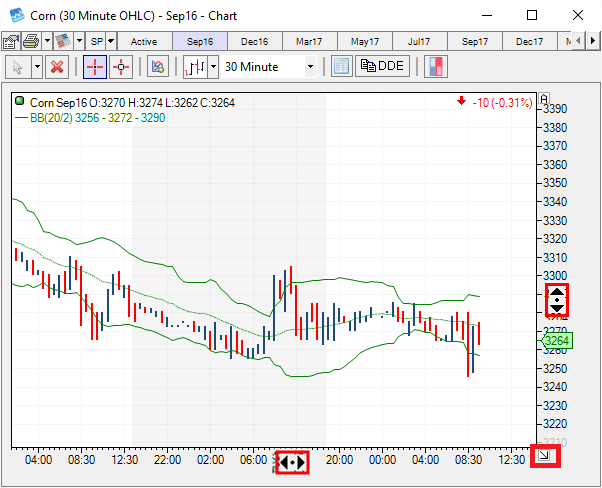
Task: Select the Mar17 contract tab
Action: 310,41
